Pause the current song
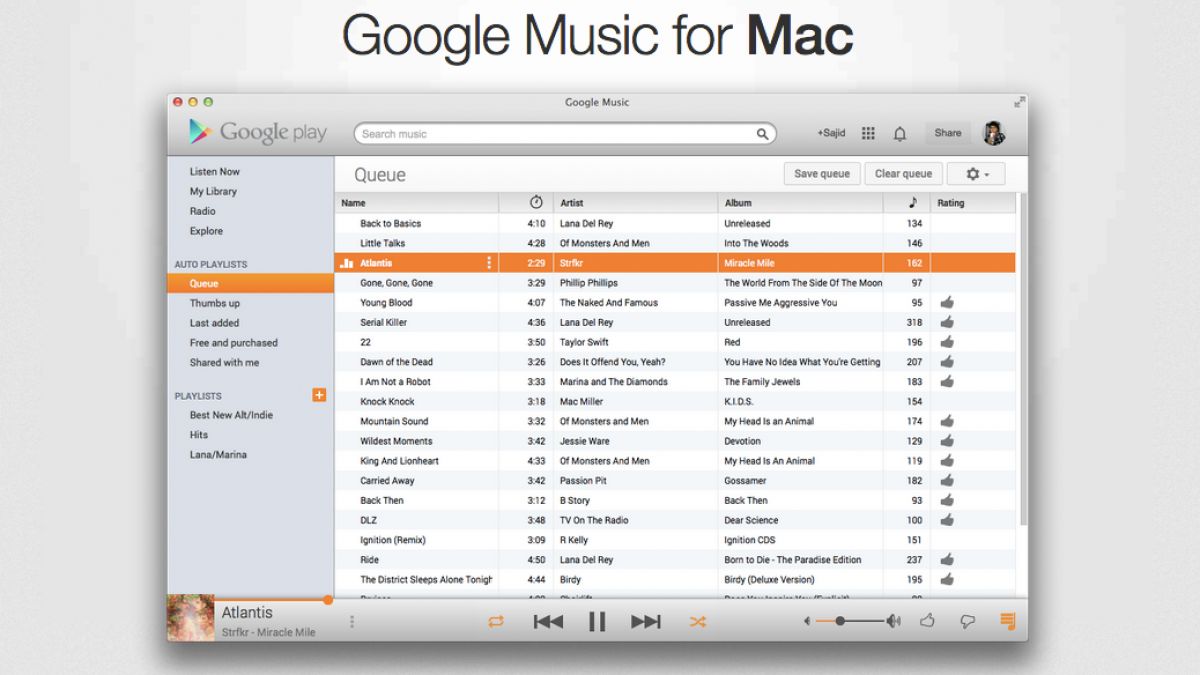The width and height of the screenshot is (1200, 675). click(x=597, y=622)
